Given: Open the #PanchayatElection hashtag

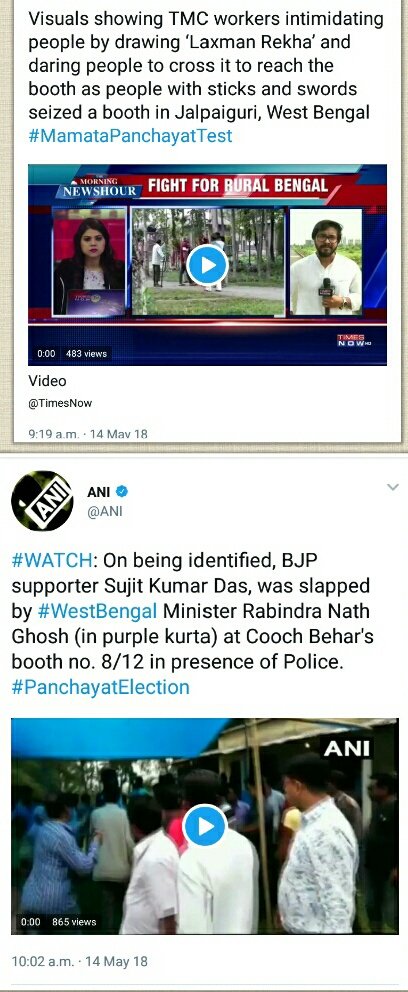Looking at the screenshot, I should pos(101,687).
